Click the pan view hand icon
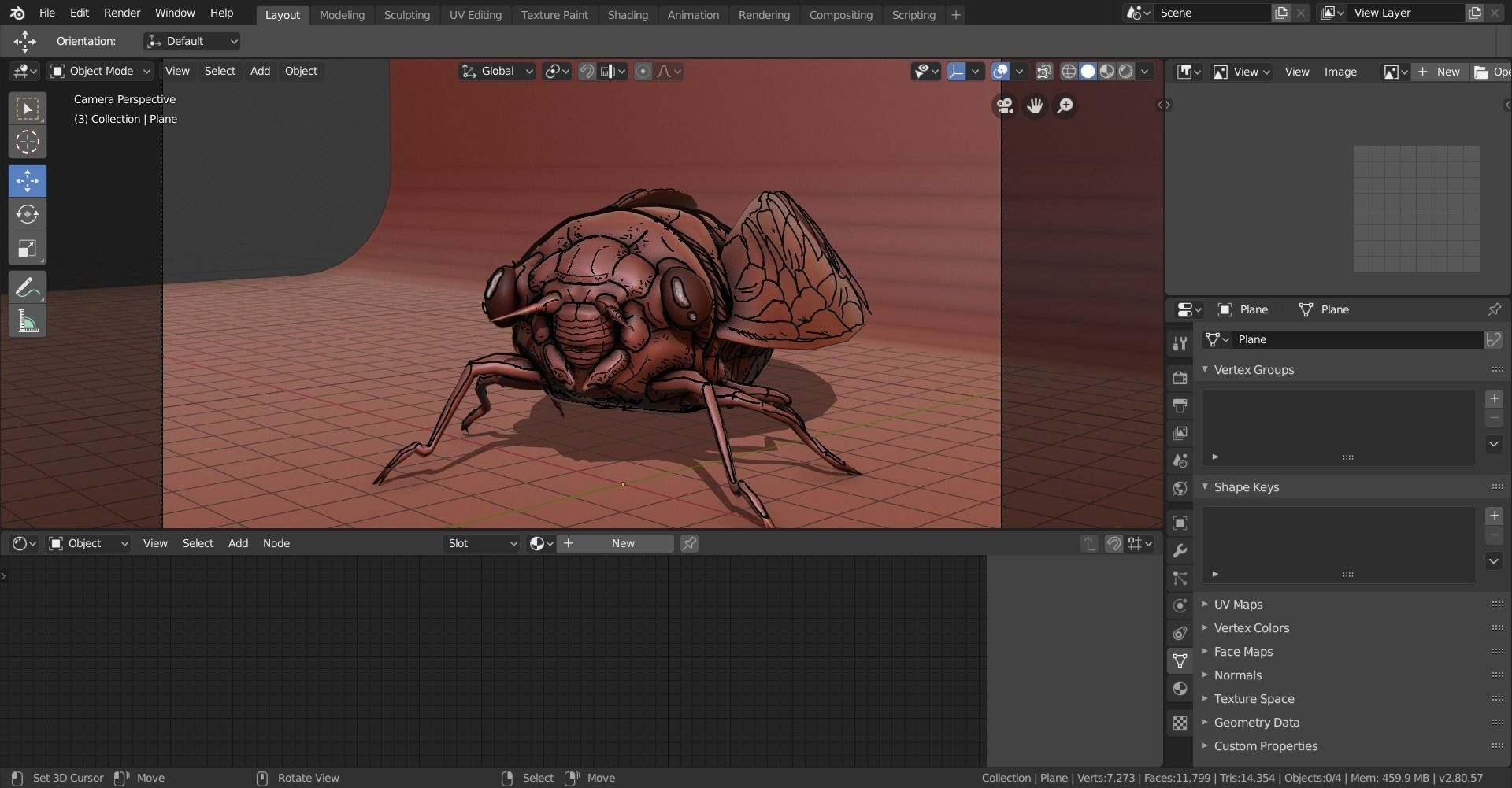1512x788 pixels. (1035, 105)
